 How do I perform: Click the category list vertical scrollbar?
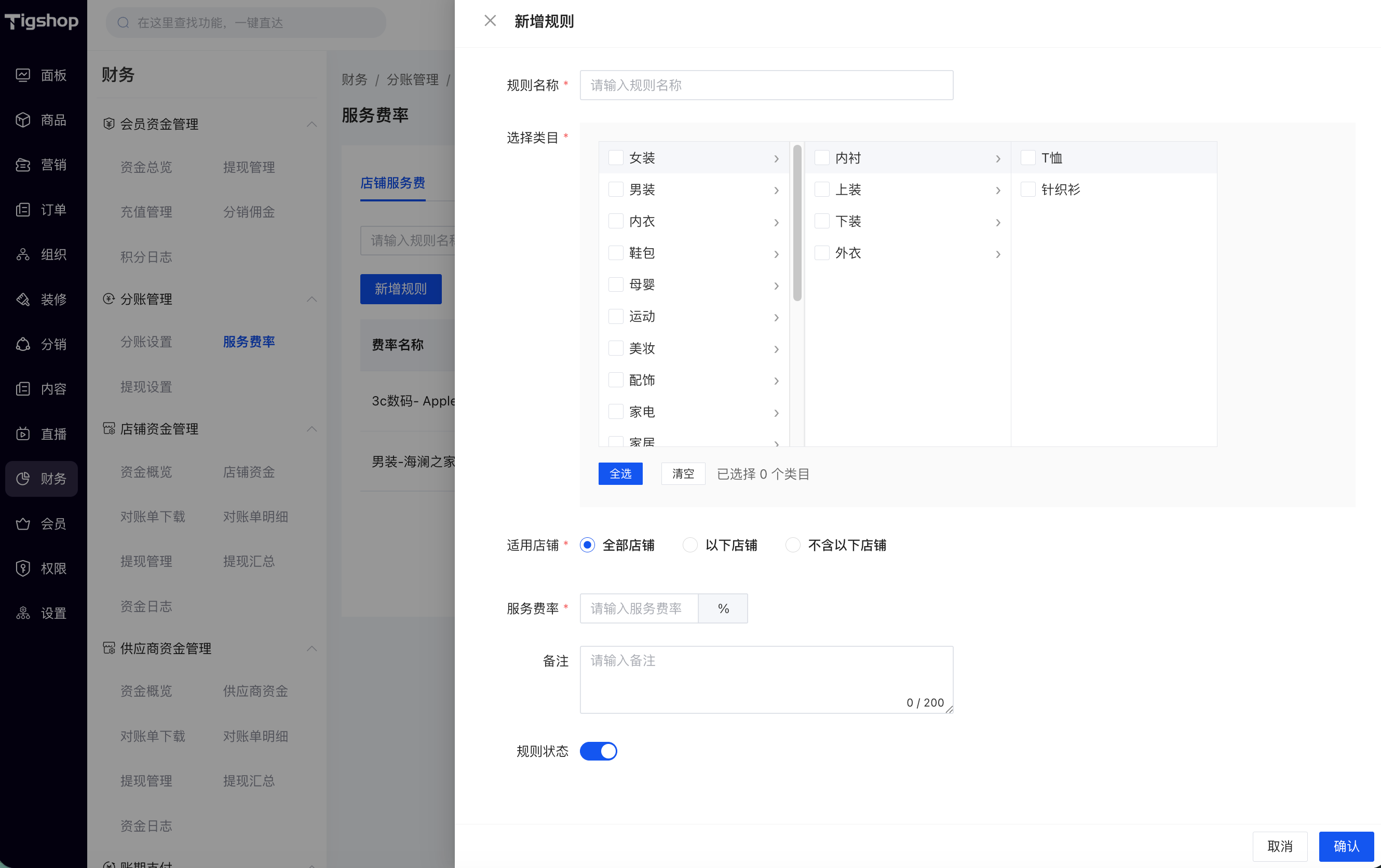pos(797,223)
